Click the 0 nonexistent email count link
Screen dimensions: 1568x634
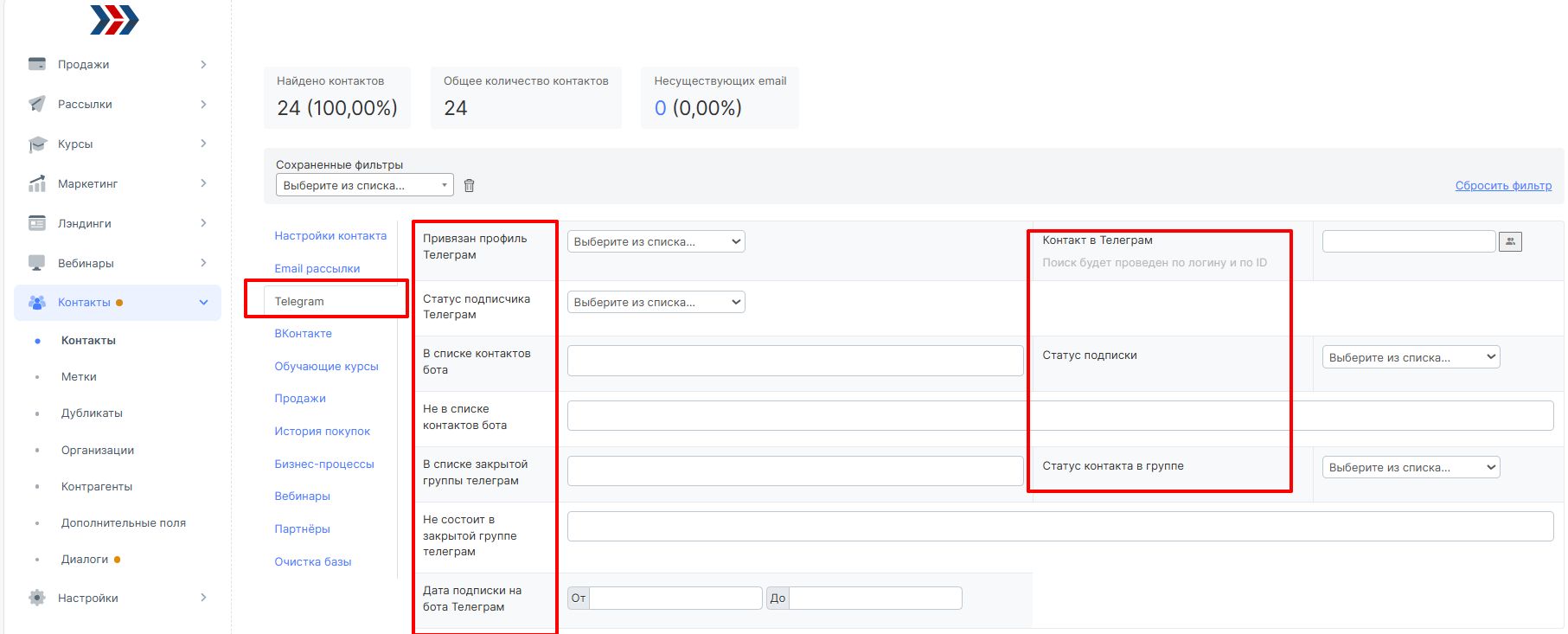tap(660, 108)
